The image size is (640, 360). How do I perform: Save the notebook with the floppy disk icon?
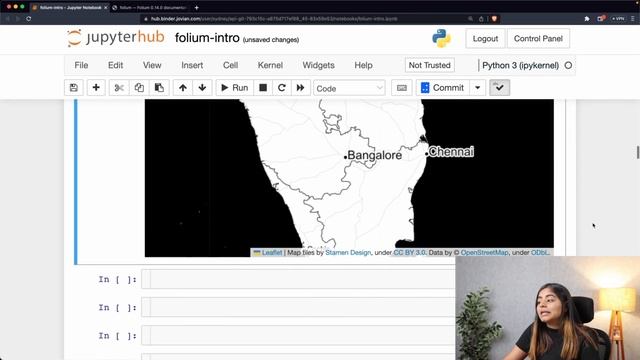pyautogui.click(x=74, y=88)
